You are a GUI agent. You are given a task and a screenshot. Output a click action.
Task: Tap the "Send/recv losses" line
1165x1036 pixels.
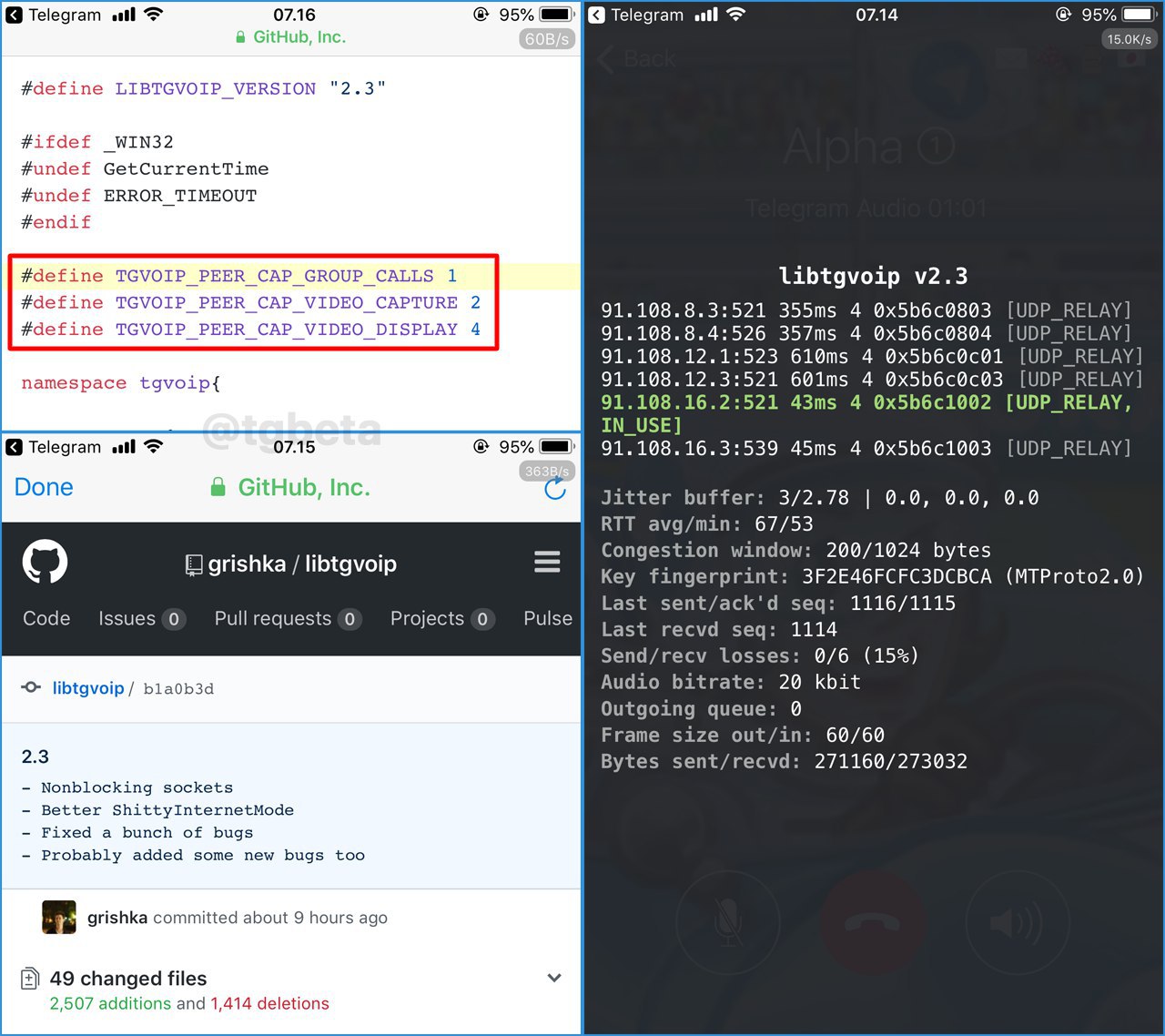(759, 656)
